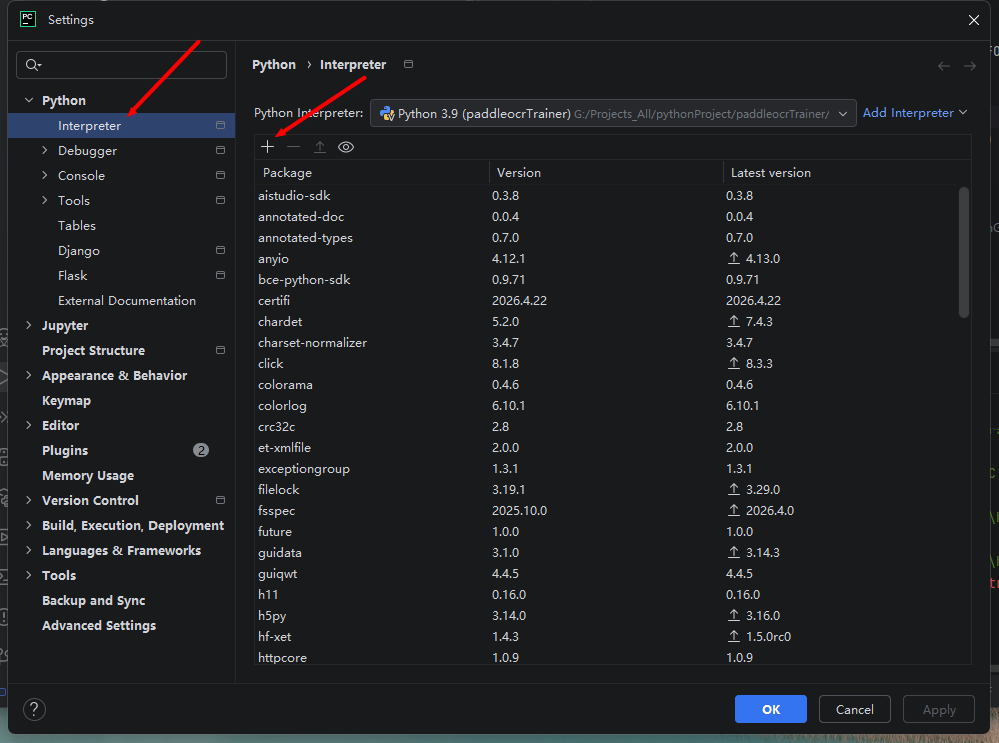The height and width of the screenshot is (743, 999).
Task: Open the Plugins settings page
Action: [65, 451]
